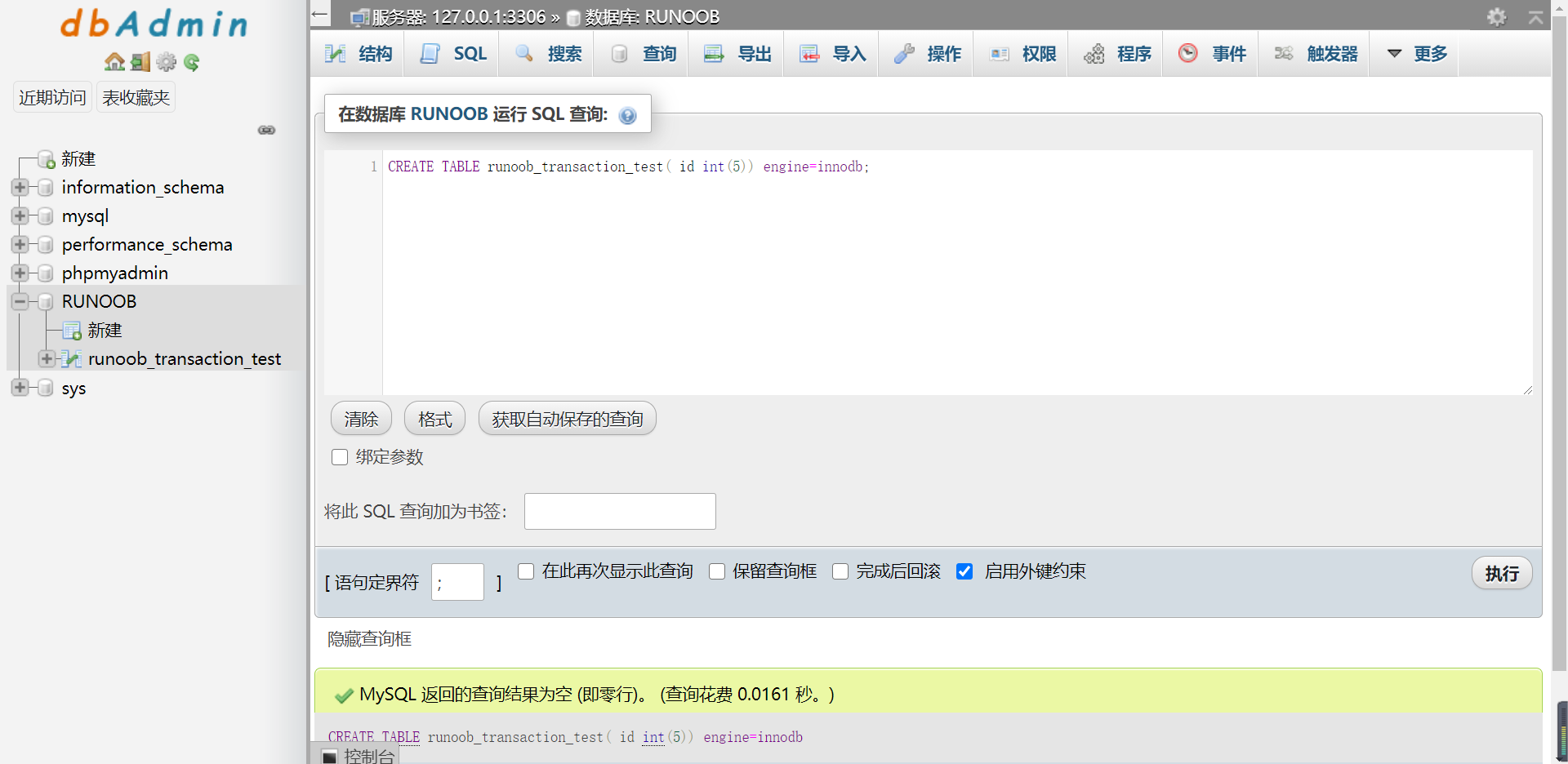Collapse the top panel with up arrow icon
Screen dimensions: 1568x764
[1536, 17]
